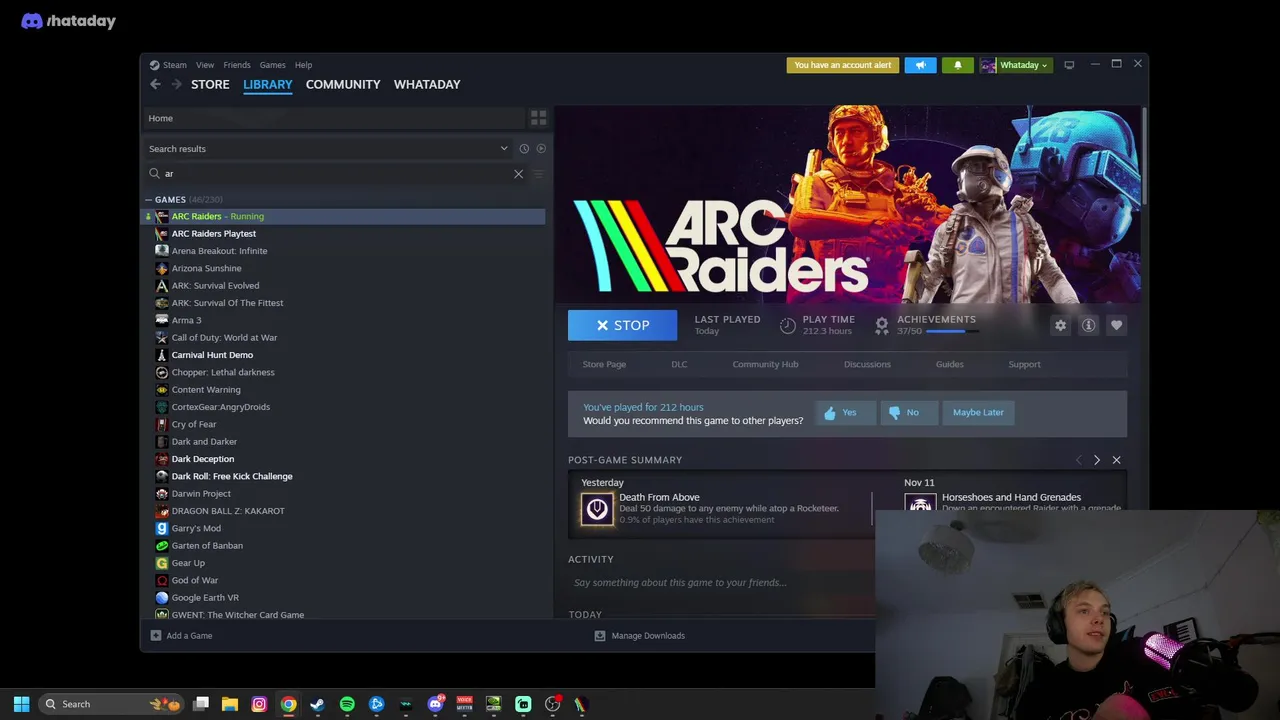Go to the COMMUNITY tab
The height and width of the screenshot is (720, 1280).
343,84
